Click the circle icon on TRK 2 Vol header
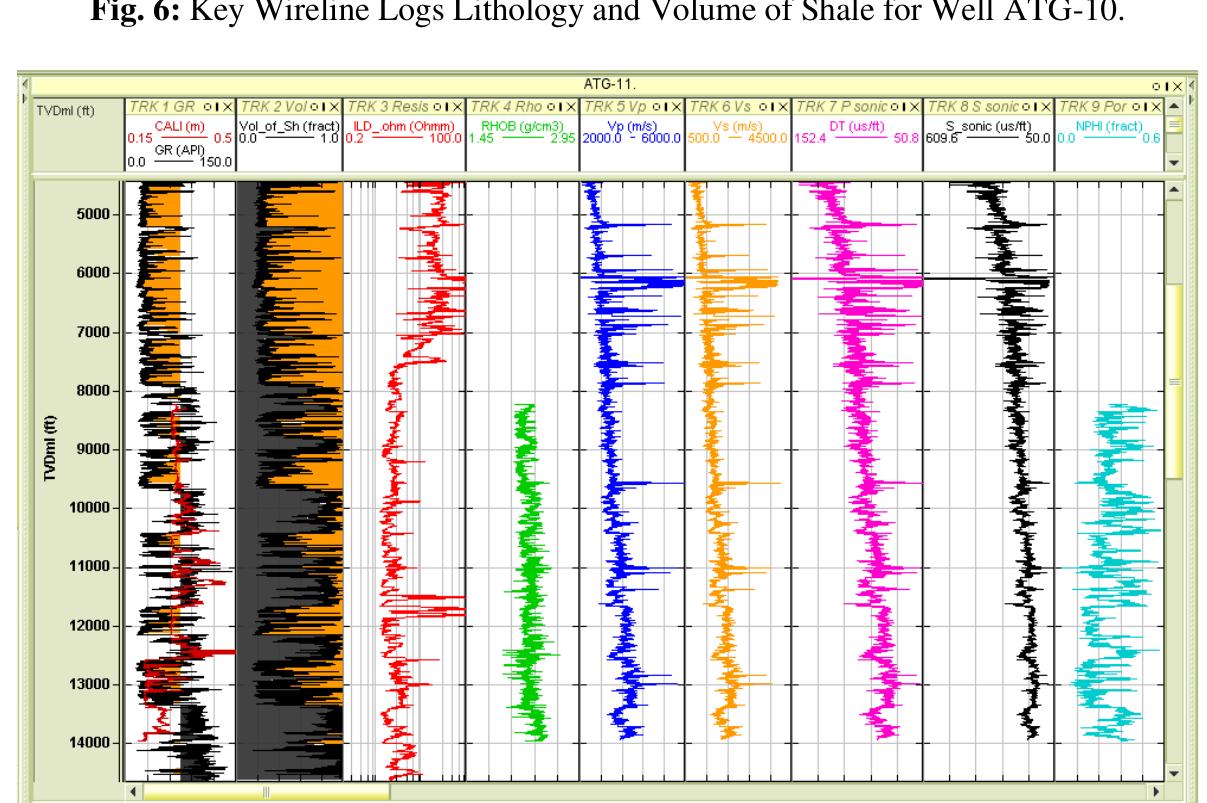Screen dimensions: 1207x803 [x=313, y=106]
